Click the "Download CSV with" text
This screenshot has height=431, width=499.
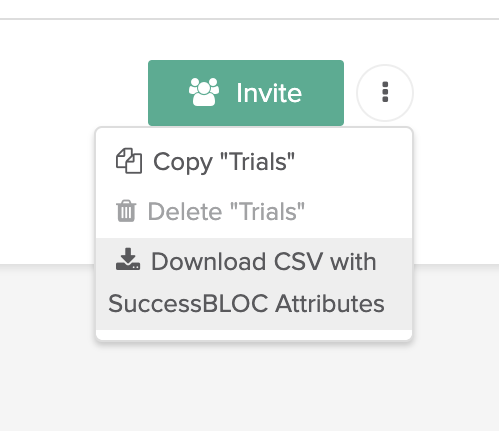[x=264, y=262]
